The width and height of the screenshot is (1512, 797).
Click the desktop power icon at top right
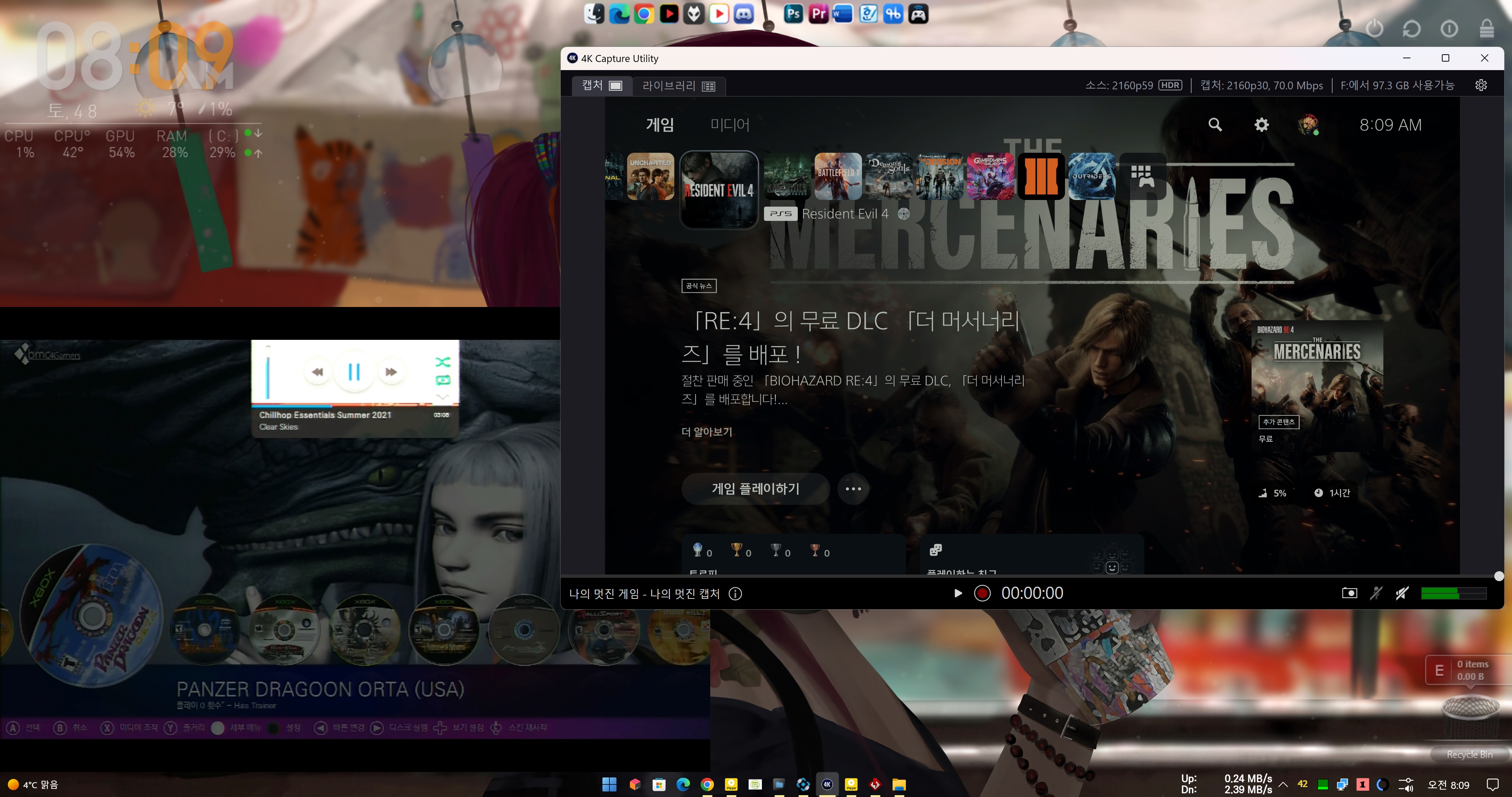(x=1374, y=28)
